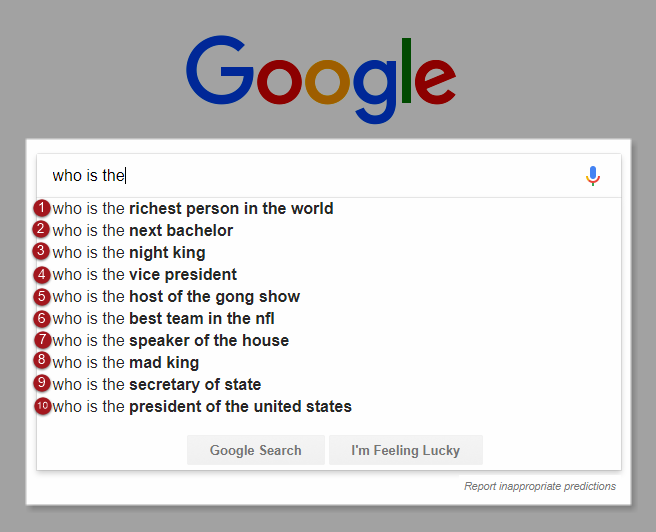Pick the 'mad king' suggestion
The width and height of the screenshot is (656, 532).
(x=126, y=363)
